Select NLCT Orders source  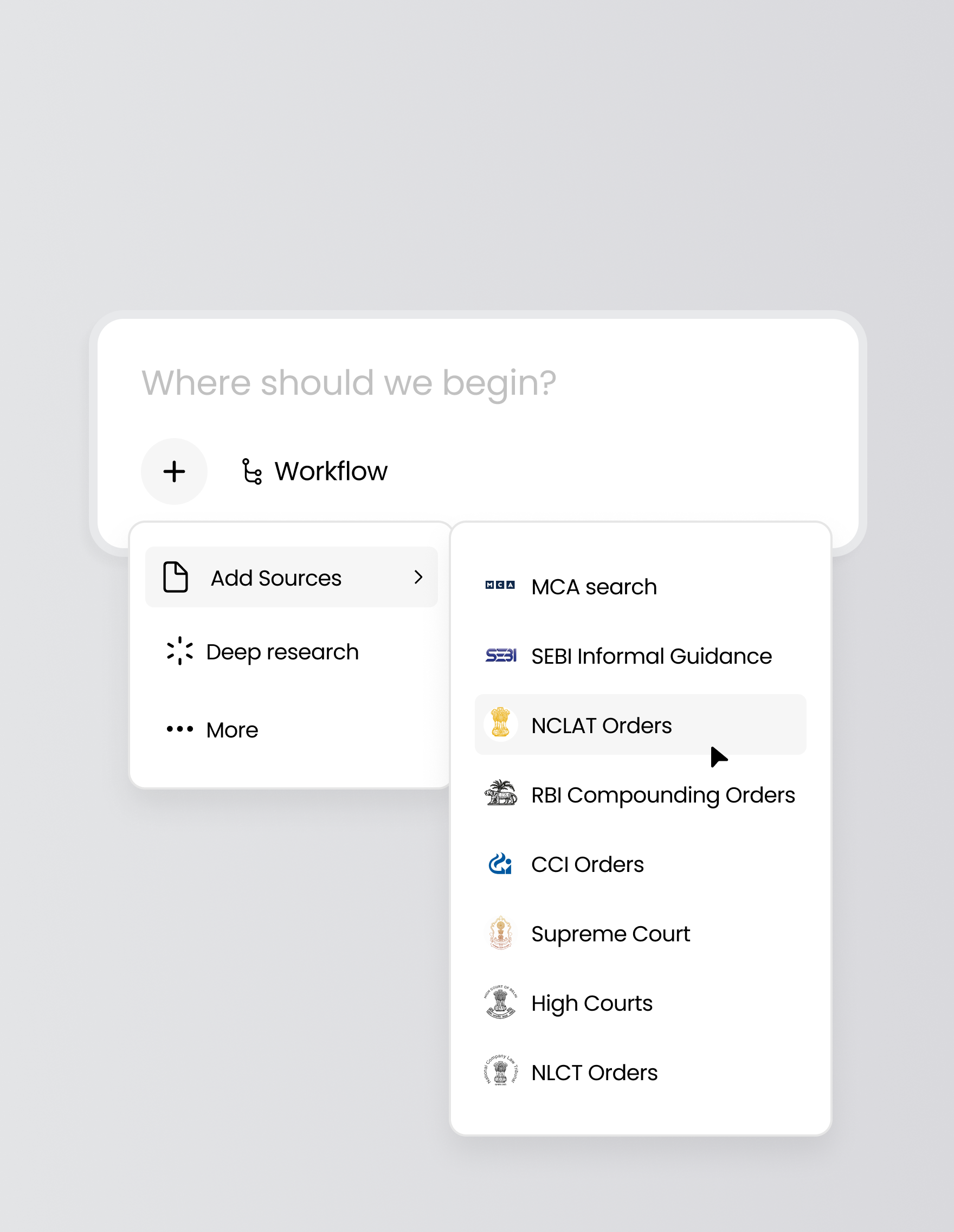click(641, 1073)
